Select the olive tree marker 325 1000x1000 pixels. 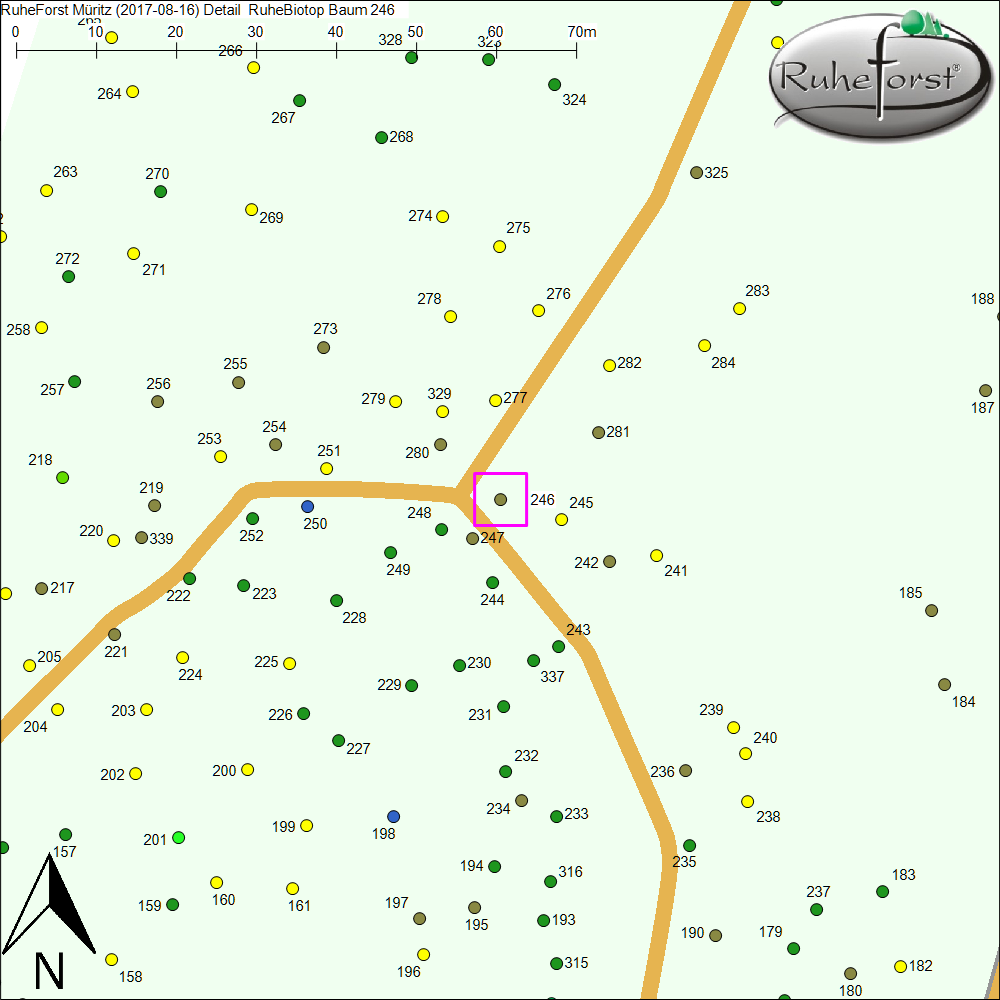pyautogui.click(x=697, y=172)
